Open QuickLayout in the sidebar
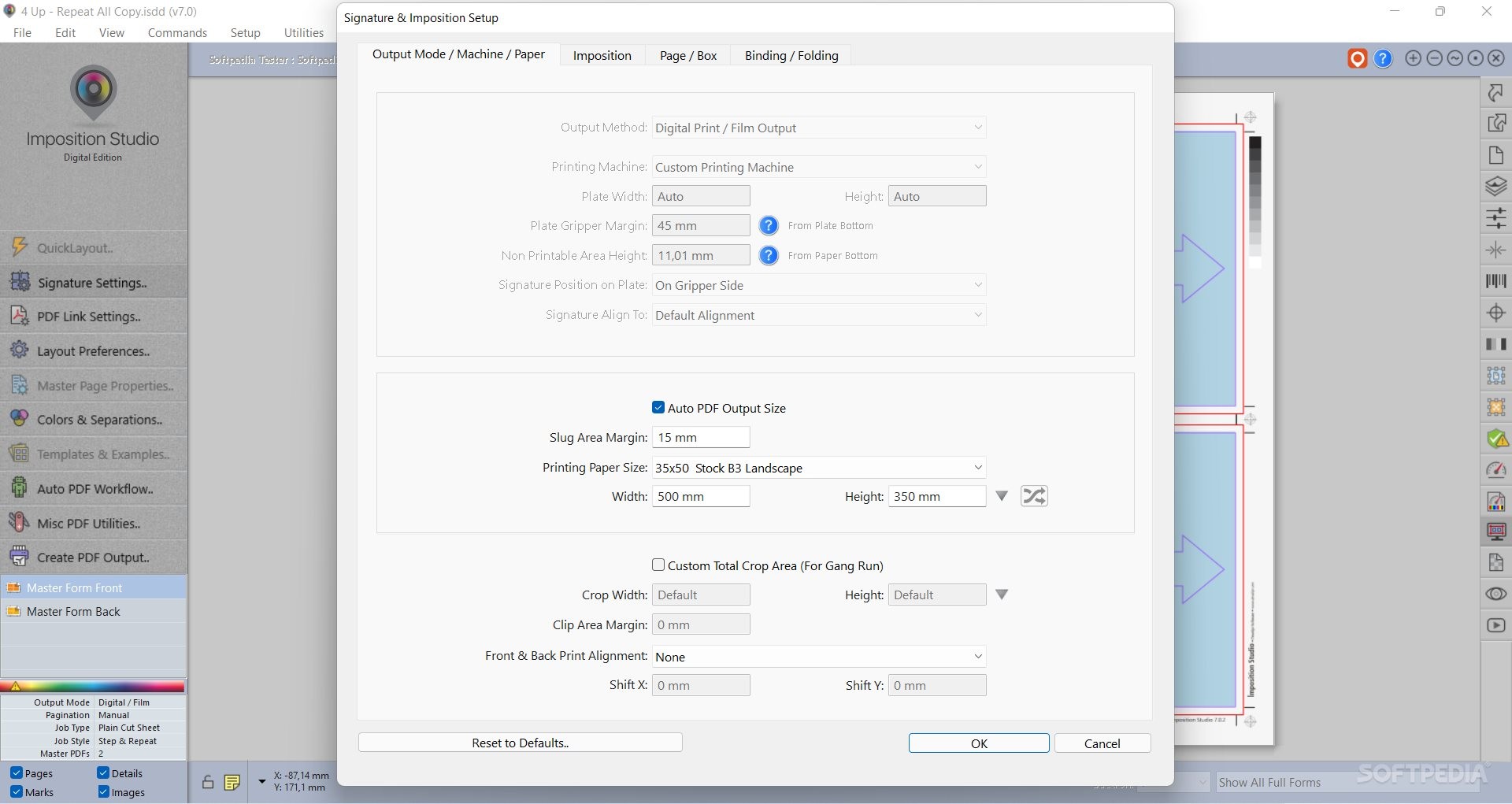 pos(94,248)
